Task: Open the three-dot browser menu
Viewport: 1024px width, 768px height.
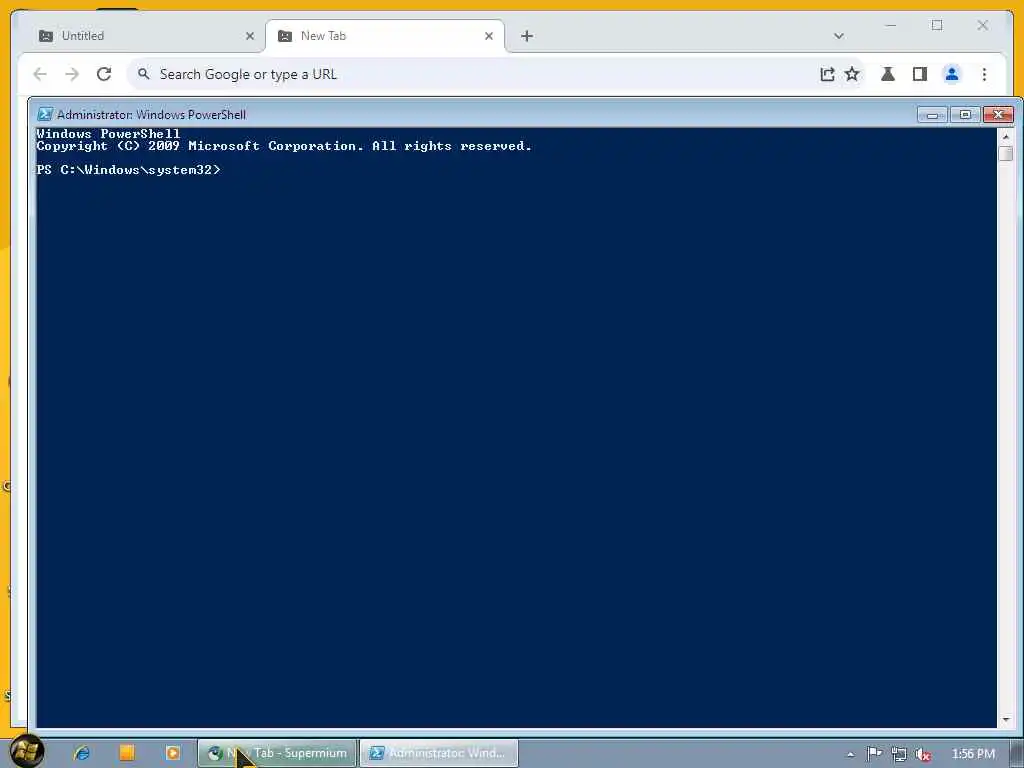Action: [984, 74]
